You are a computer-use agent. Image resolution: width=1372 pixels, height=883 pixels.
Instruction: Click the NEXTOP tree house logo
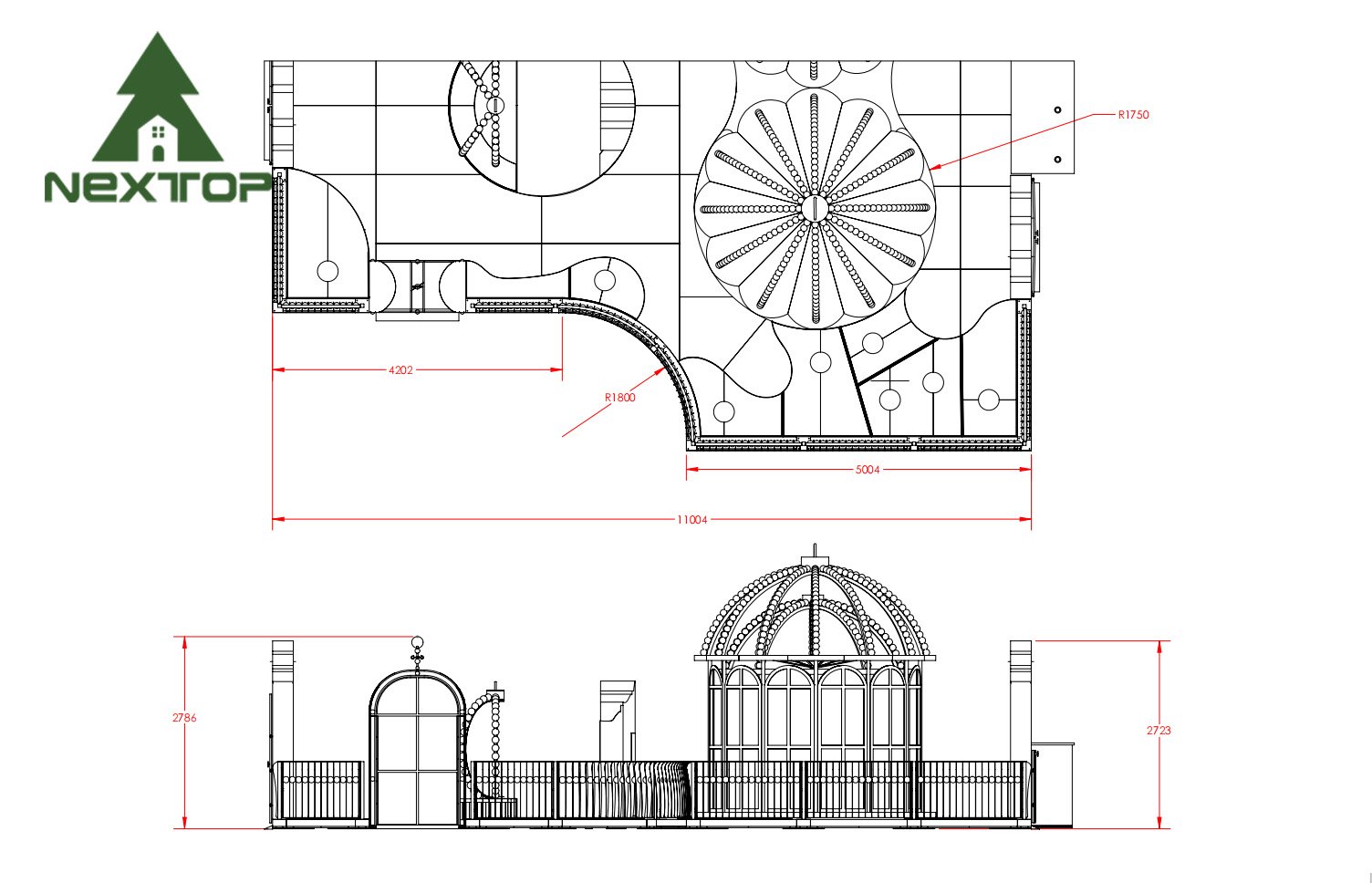click(x=157, y=100)
